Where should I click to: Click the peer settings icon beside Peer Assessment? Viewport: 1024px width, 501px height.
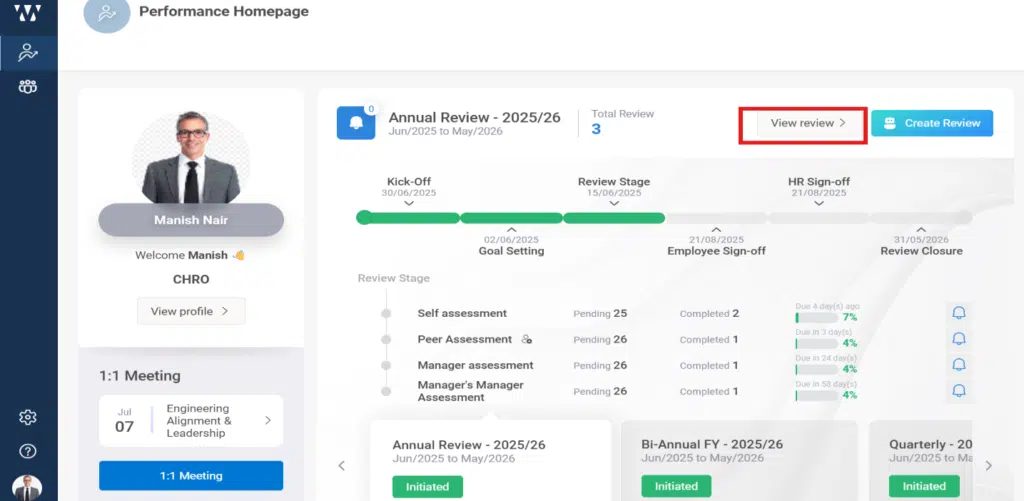click(x=526, y=339)
